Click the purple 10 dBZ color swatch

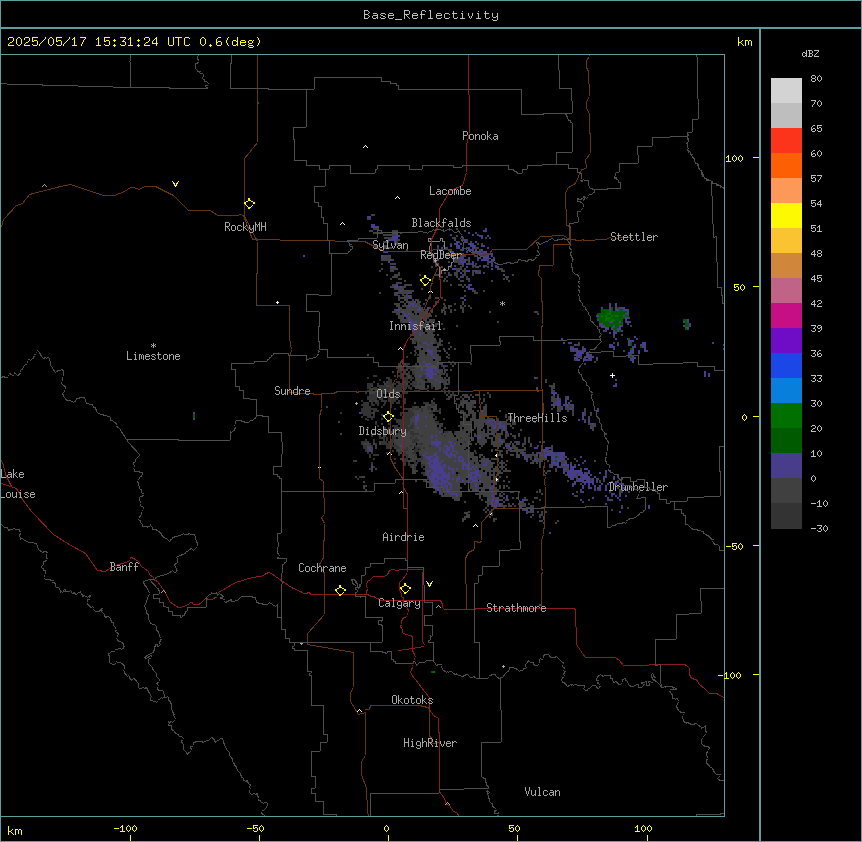[x=786, y=466]
